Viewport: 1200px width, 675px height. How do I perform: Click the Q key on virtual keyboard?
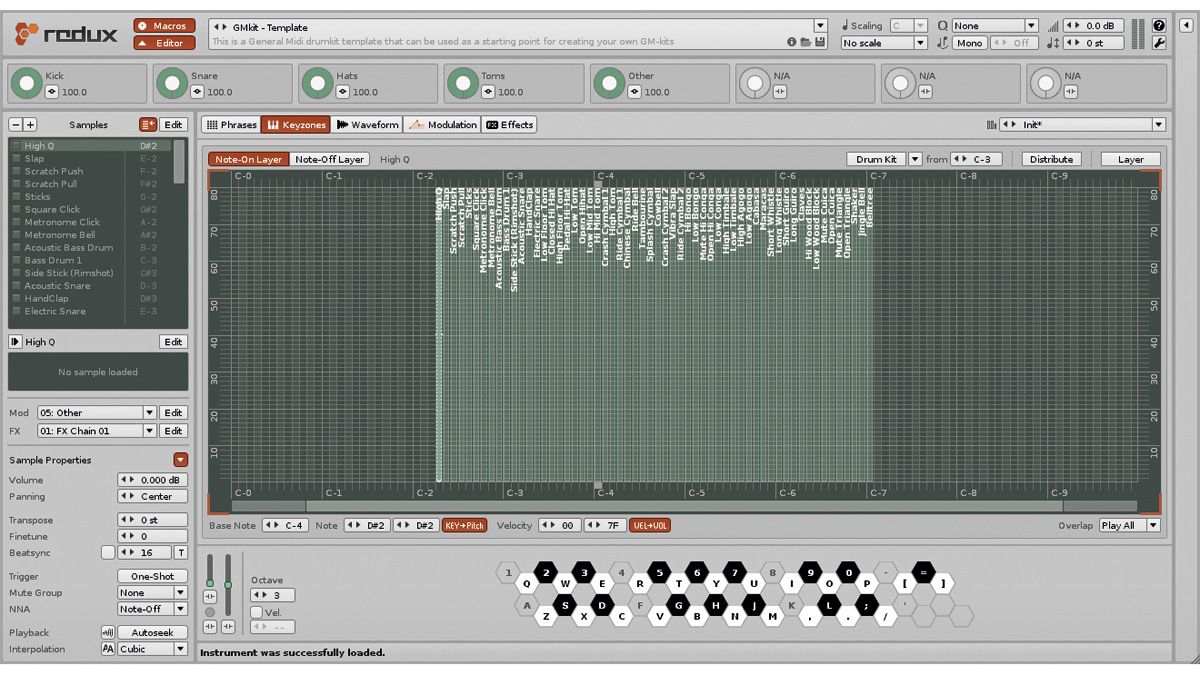pos(527,584)
